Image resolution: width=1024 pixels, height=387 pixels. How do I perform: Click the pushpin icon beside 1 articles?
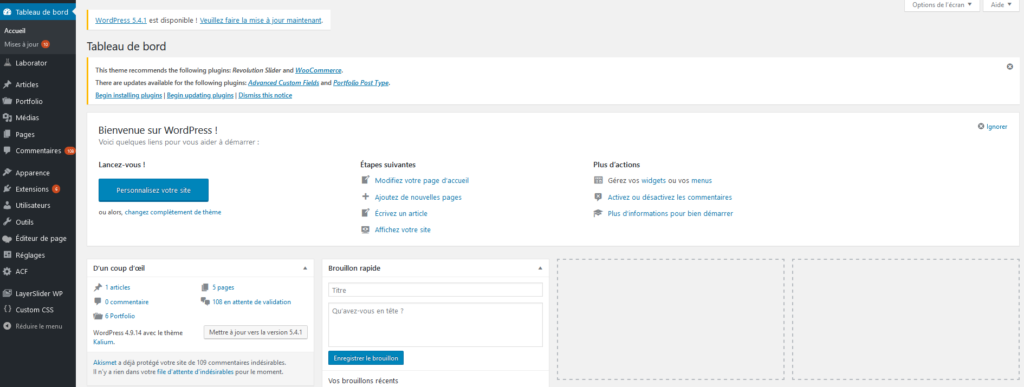[98, 286]
